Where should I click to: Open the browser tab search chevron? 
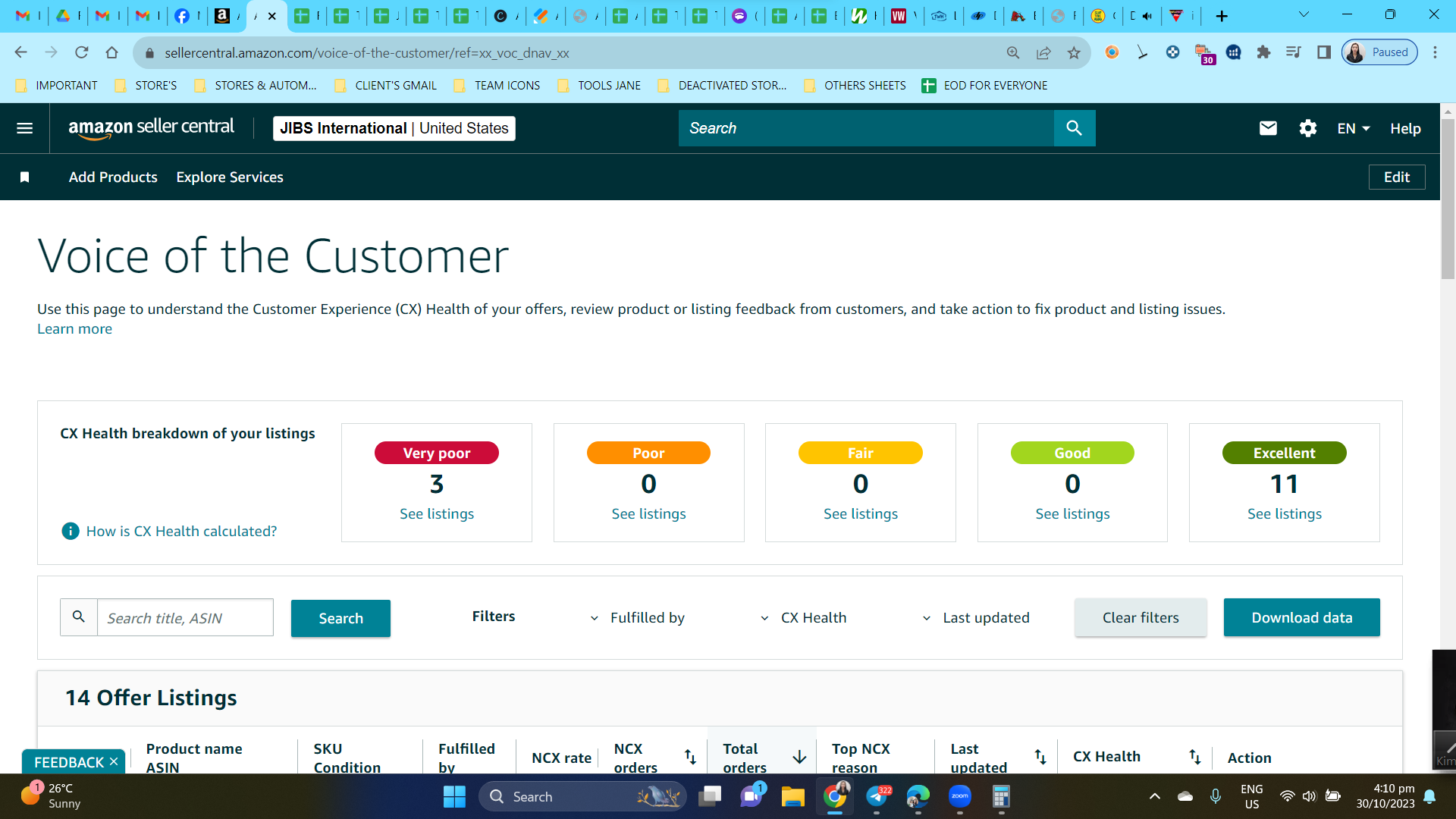[x=1304, y=14]
